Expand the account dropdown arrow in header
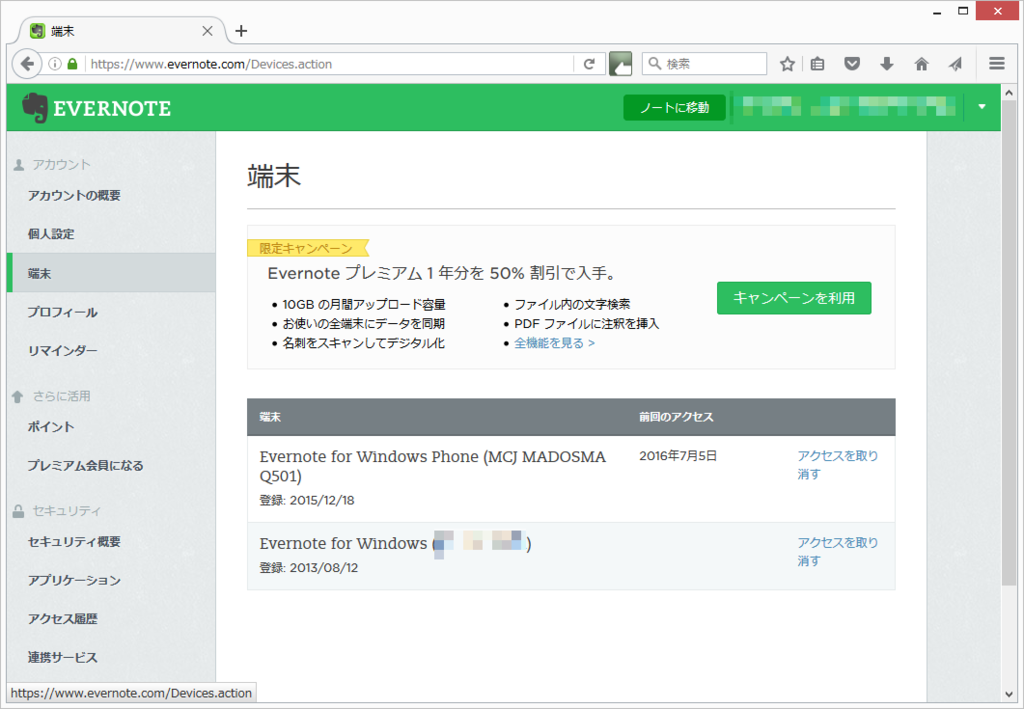1024x709 pixels. click(x=982, y=107)
